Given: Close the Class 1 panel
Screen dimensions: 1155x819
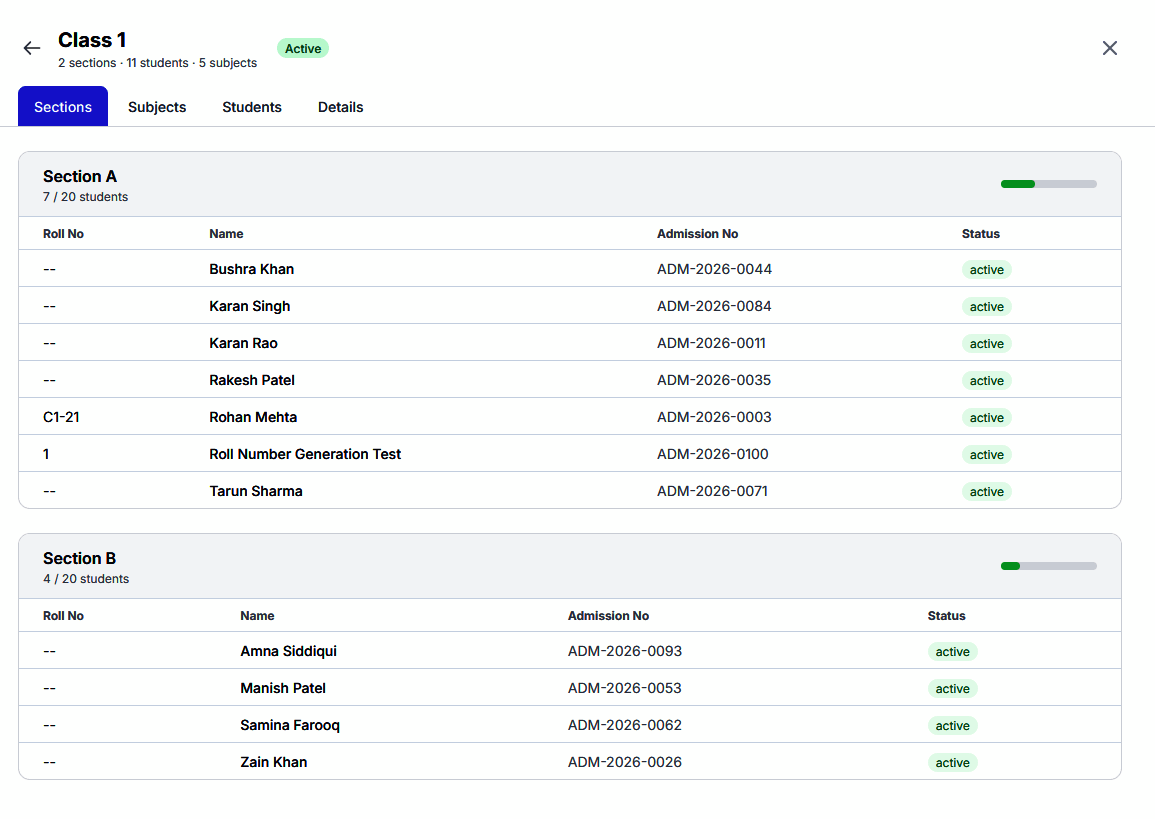Looking at the screenshot, I should click(1109, 49).
